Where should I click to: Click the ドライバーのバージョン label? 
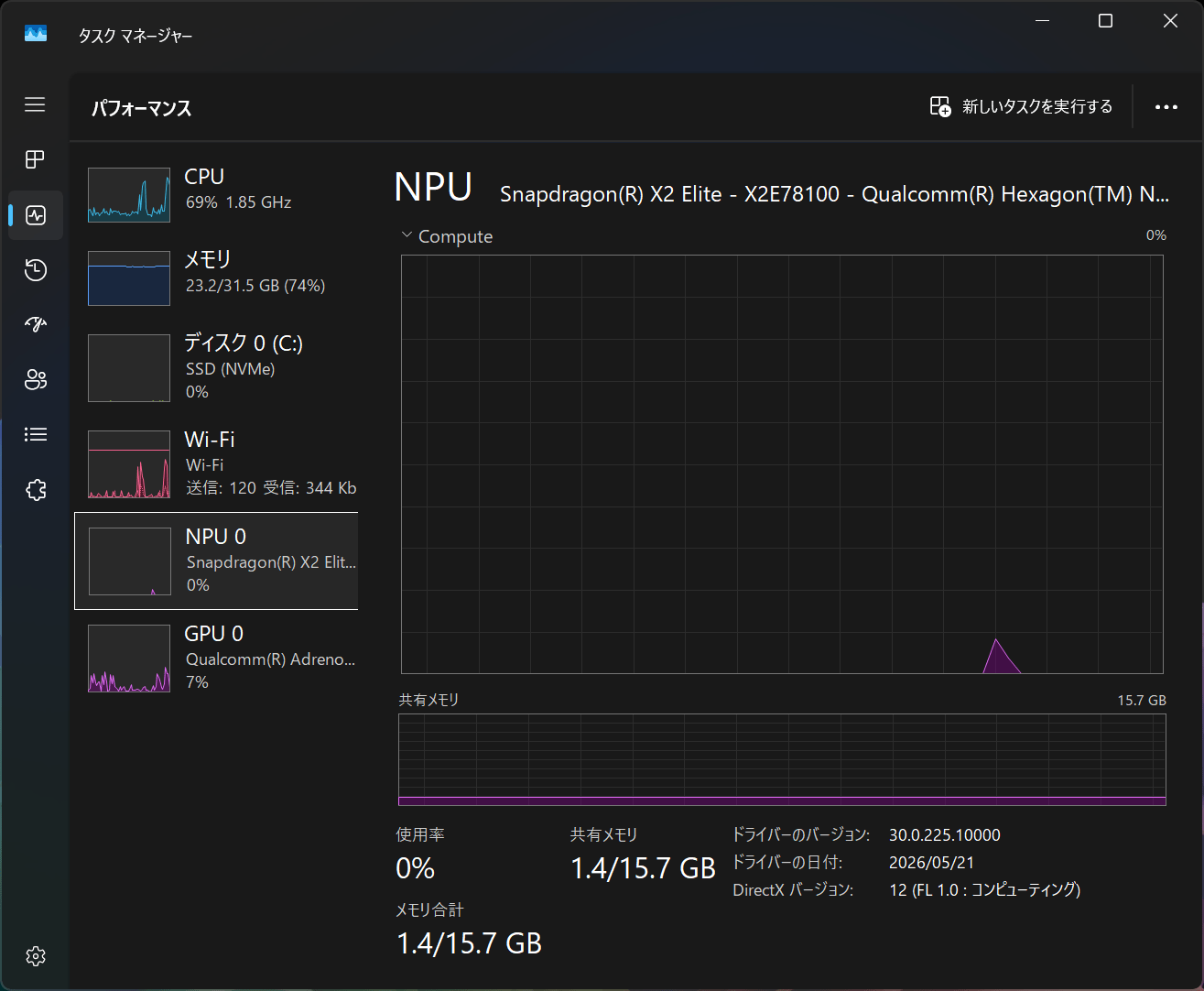[x=801, y=835]
